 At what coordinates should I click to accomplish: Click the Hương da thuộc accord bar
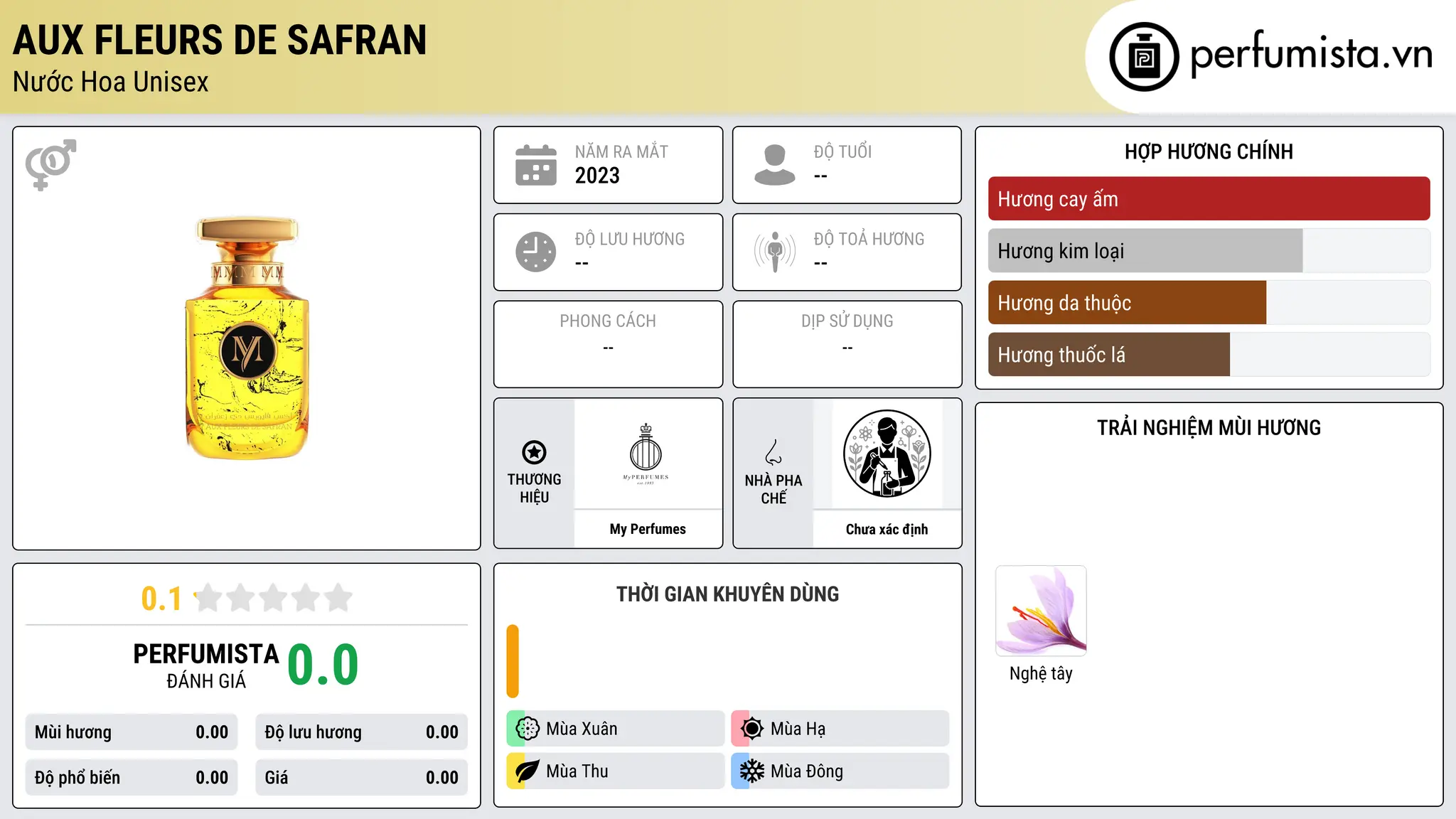click(1209, 303)
